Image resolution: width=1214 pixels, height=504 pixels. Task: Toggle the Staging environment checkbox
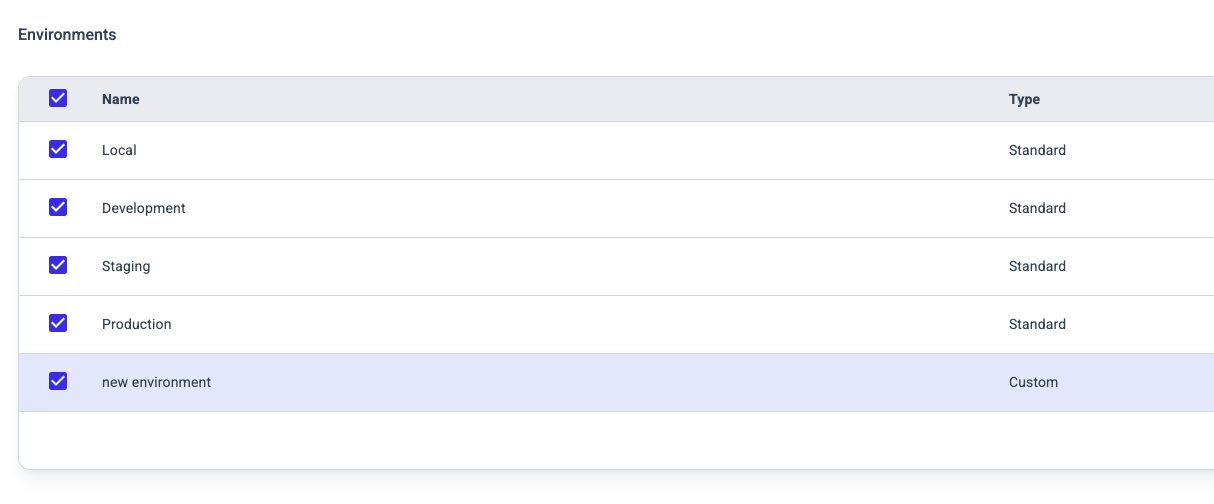tap(58, 265)
